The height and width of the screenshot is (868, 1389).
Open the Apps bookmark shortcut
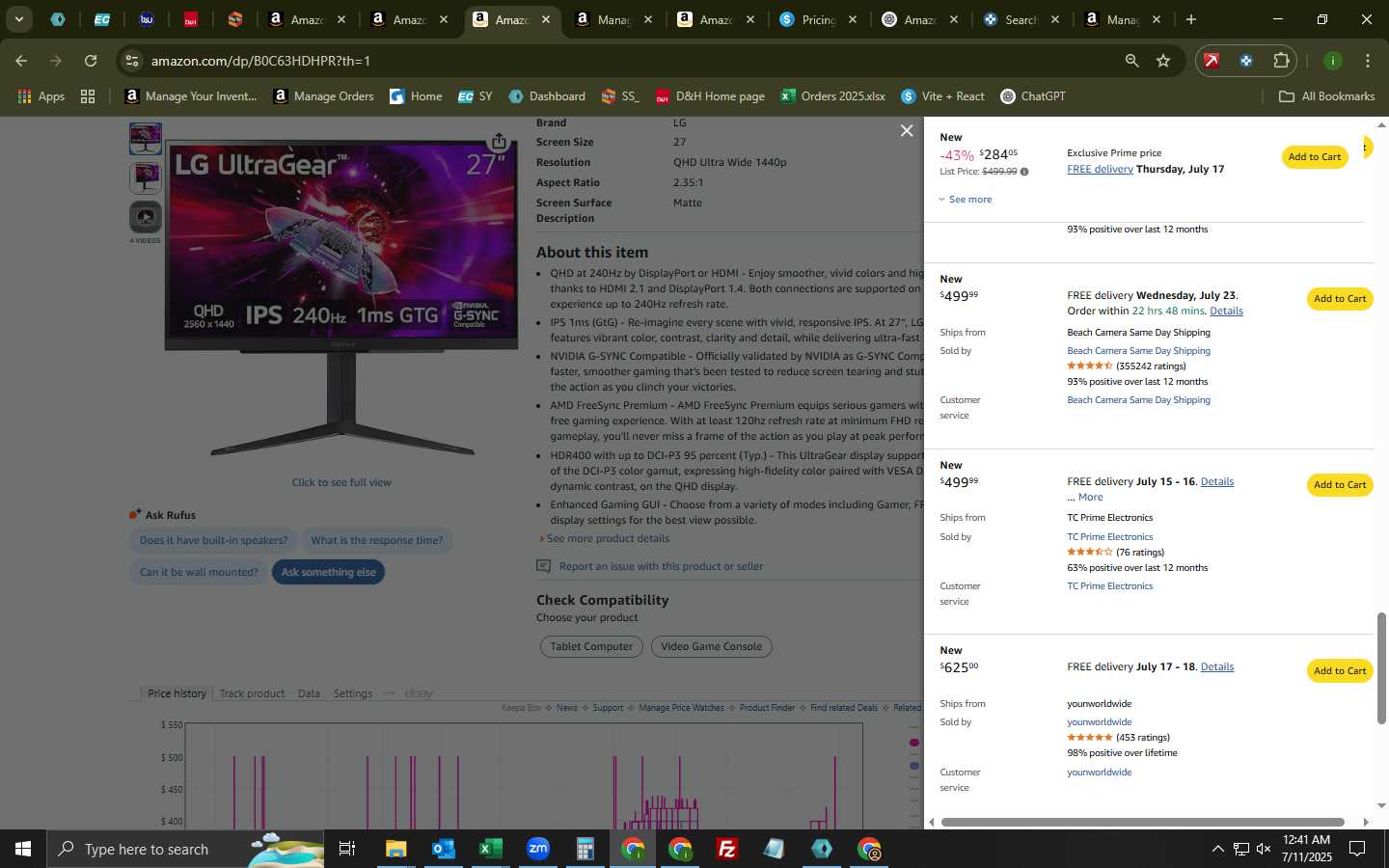(41, 96)
